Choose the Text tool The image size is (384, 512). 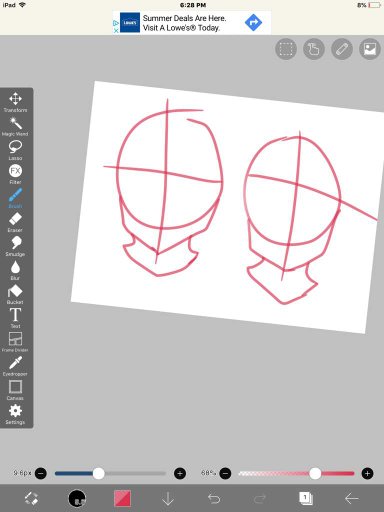(x=15, y=318)
